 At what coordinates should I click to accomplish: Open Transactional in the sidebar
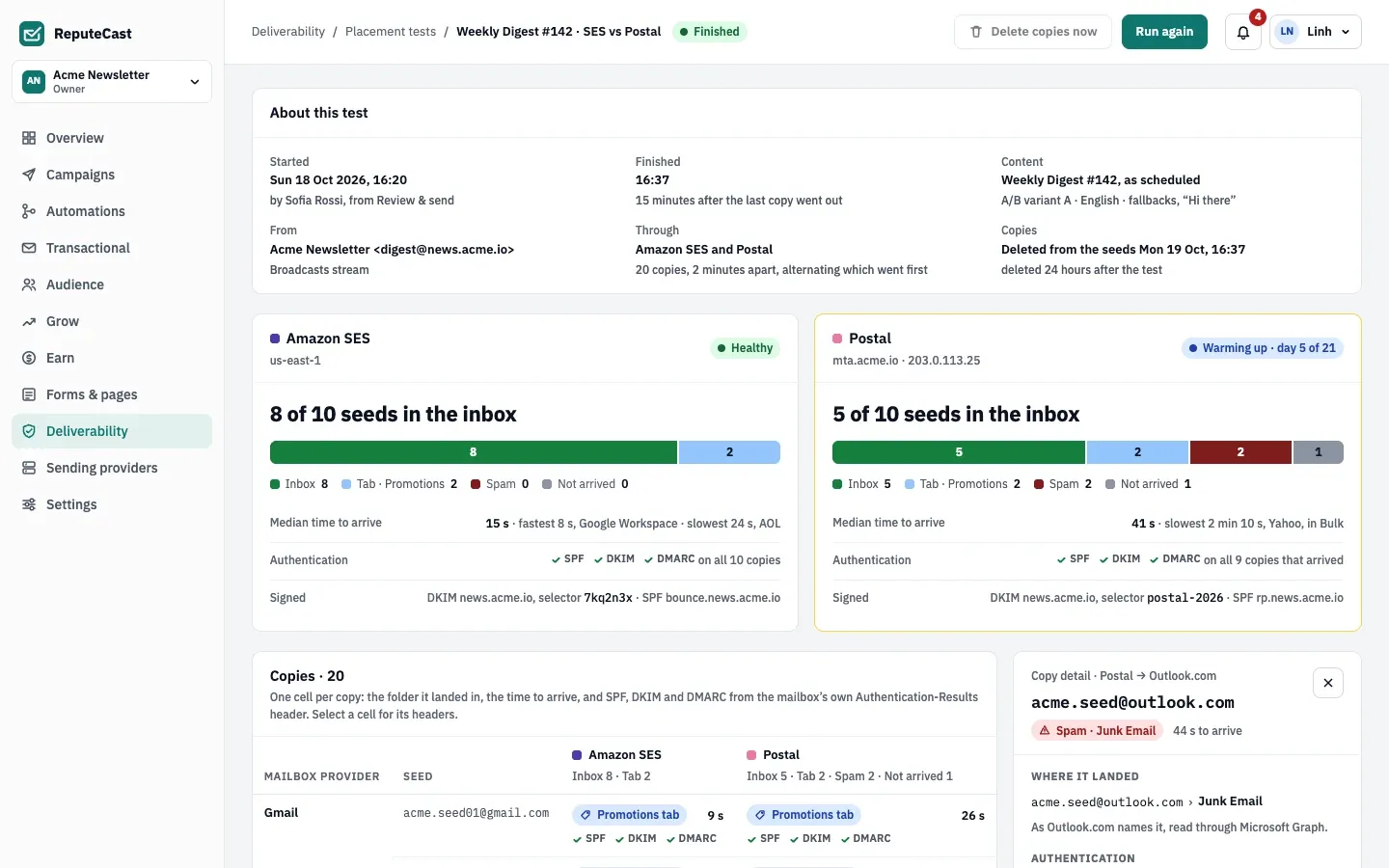point(112,248)
